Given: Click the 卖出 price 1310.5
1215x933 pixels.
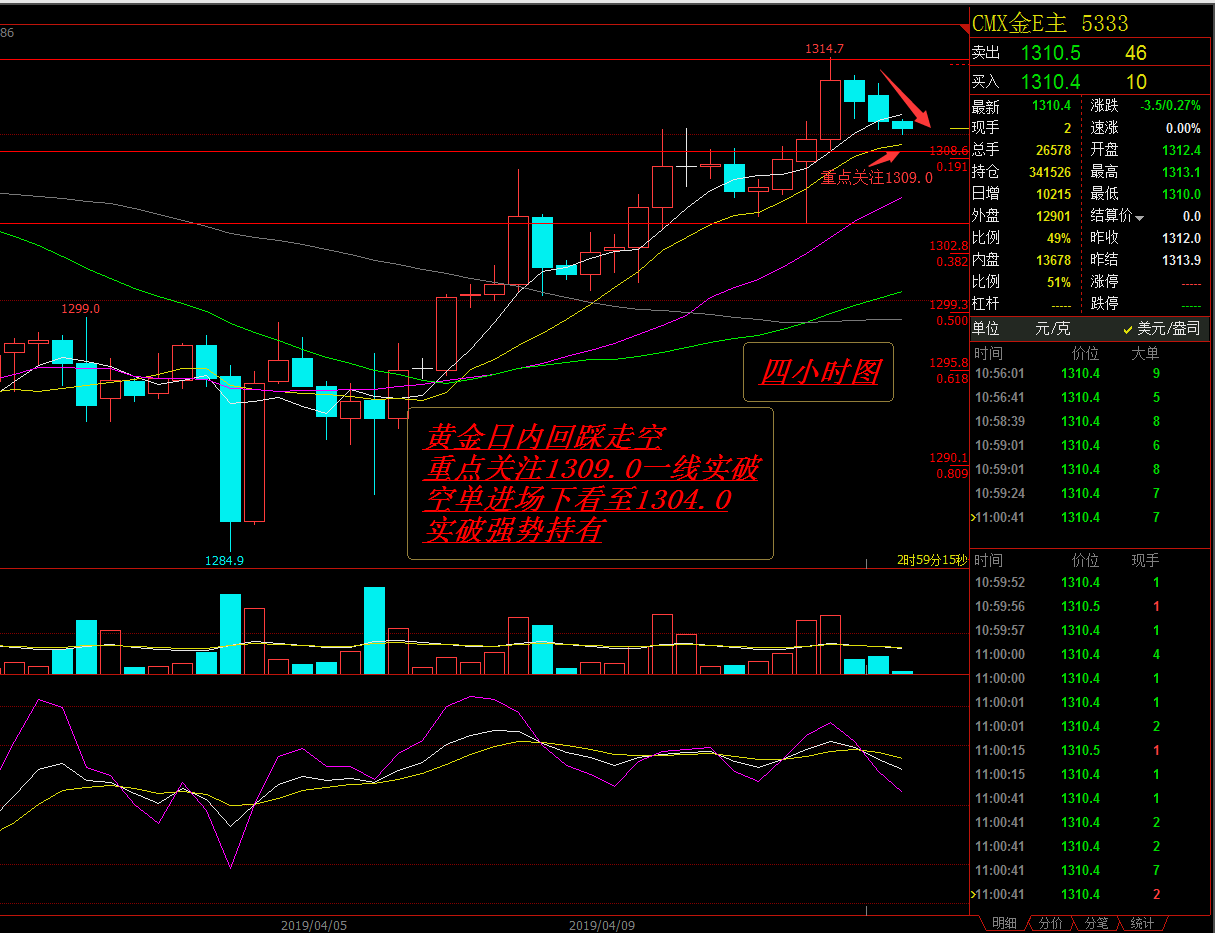Looking at the screenshot, I should (1050, 53).
